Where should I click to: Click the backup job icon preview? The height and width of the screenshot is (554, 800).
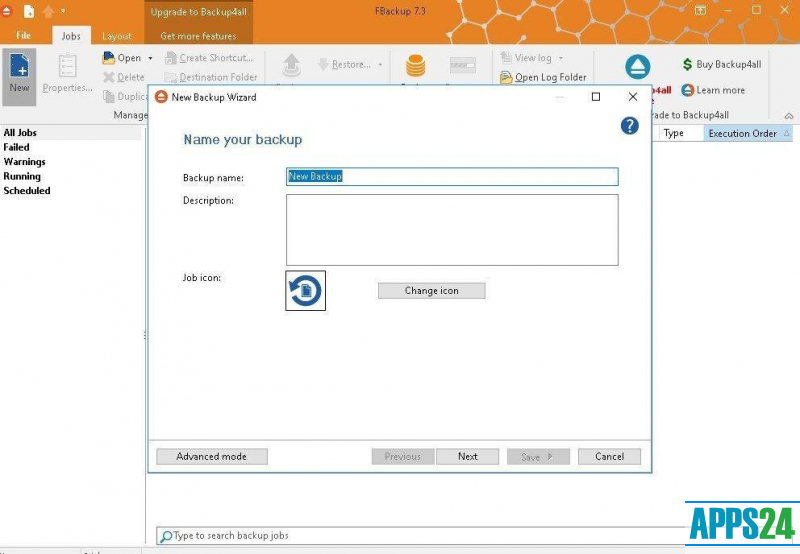point(305,291)
